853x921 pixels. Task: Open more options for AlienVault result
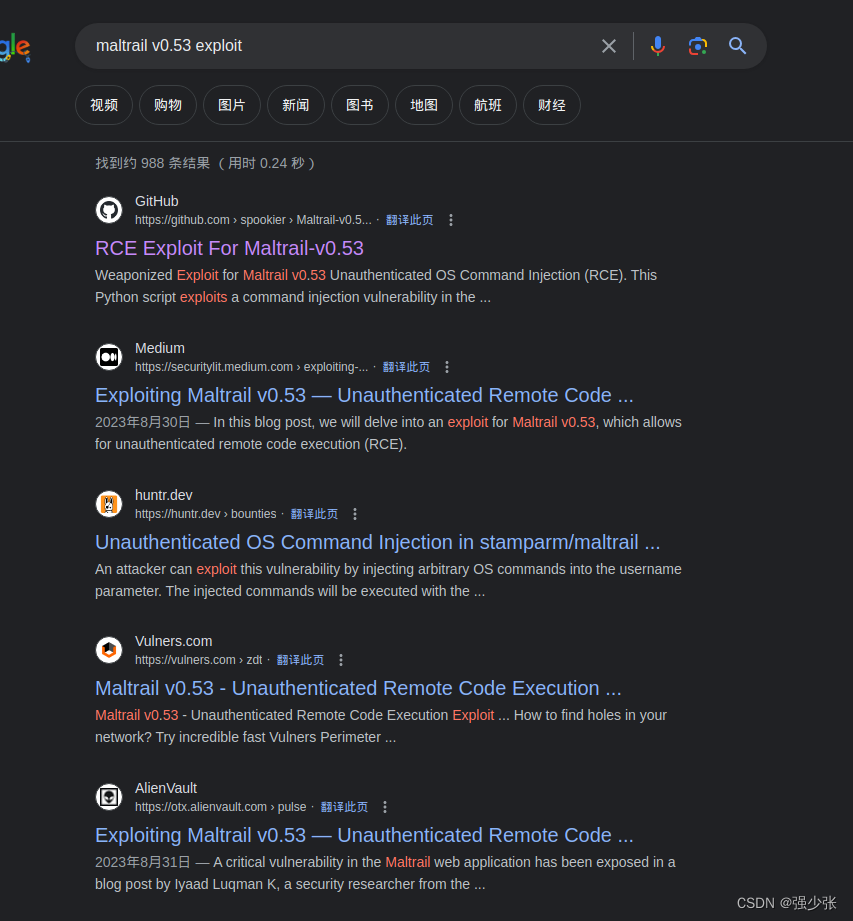click(x=385, y=807)
